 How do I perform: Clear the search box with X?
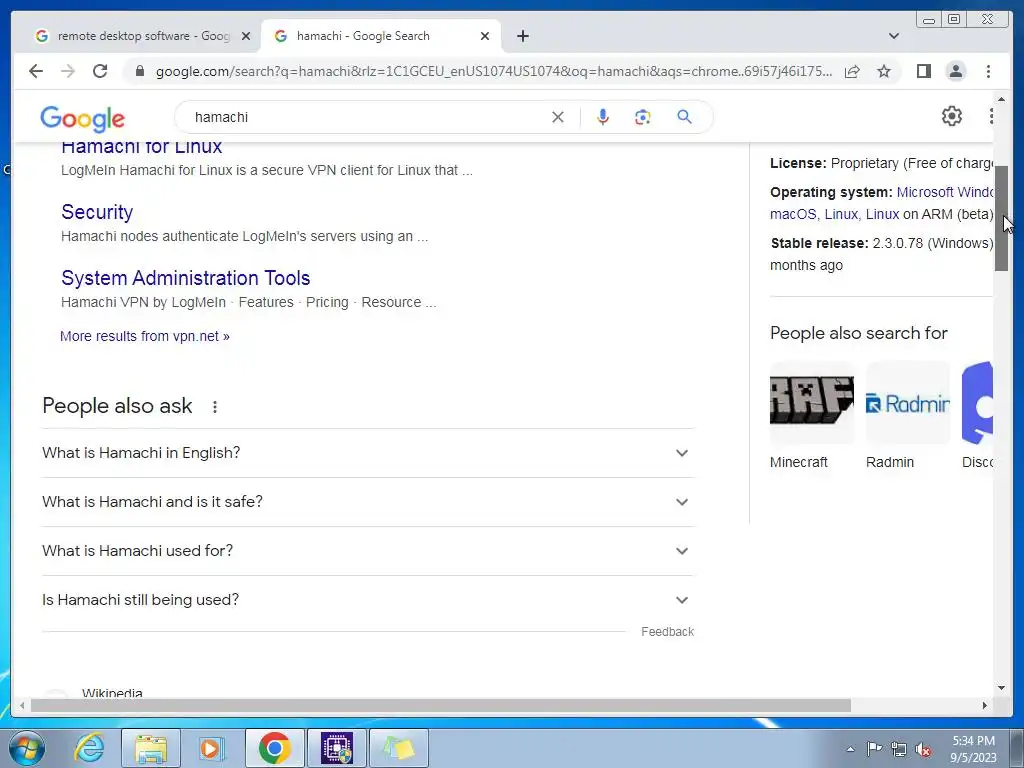pos(558,117)
